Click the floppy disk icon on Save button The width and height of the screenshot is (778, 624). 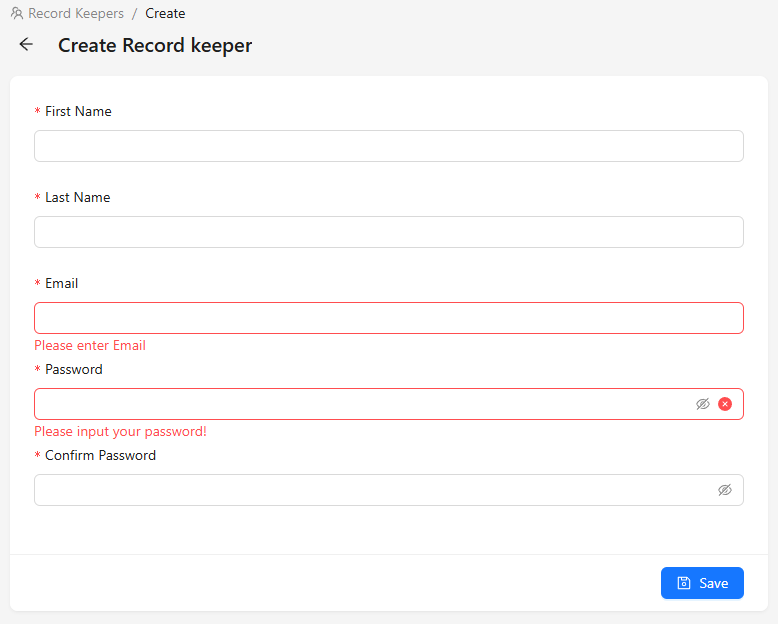point(684,583)
